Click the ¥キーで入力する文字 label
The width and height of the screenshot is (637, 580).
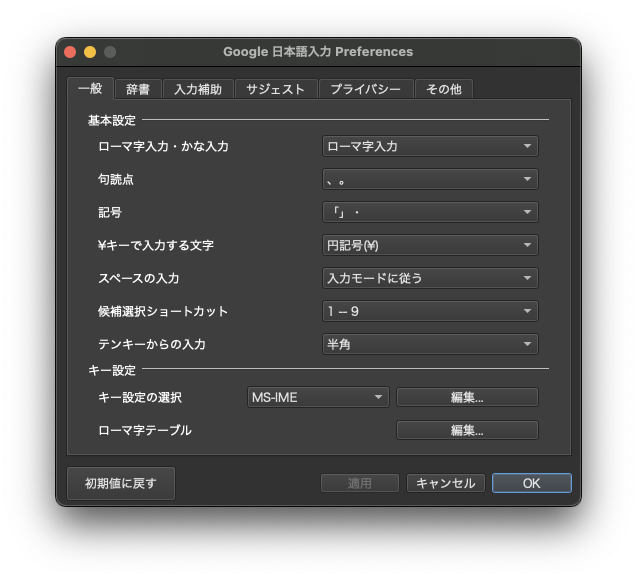click(x=156, y=245)
